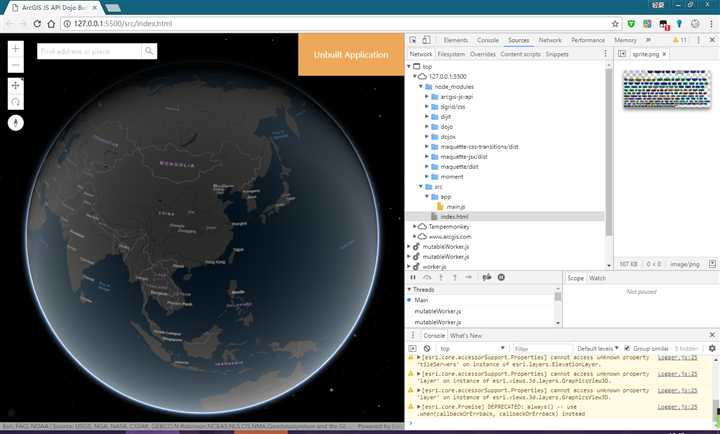The image size is (720, 434).
Task: Open main.js in the file tree
Action: pos(456,207)
